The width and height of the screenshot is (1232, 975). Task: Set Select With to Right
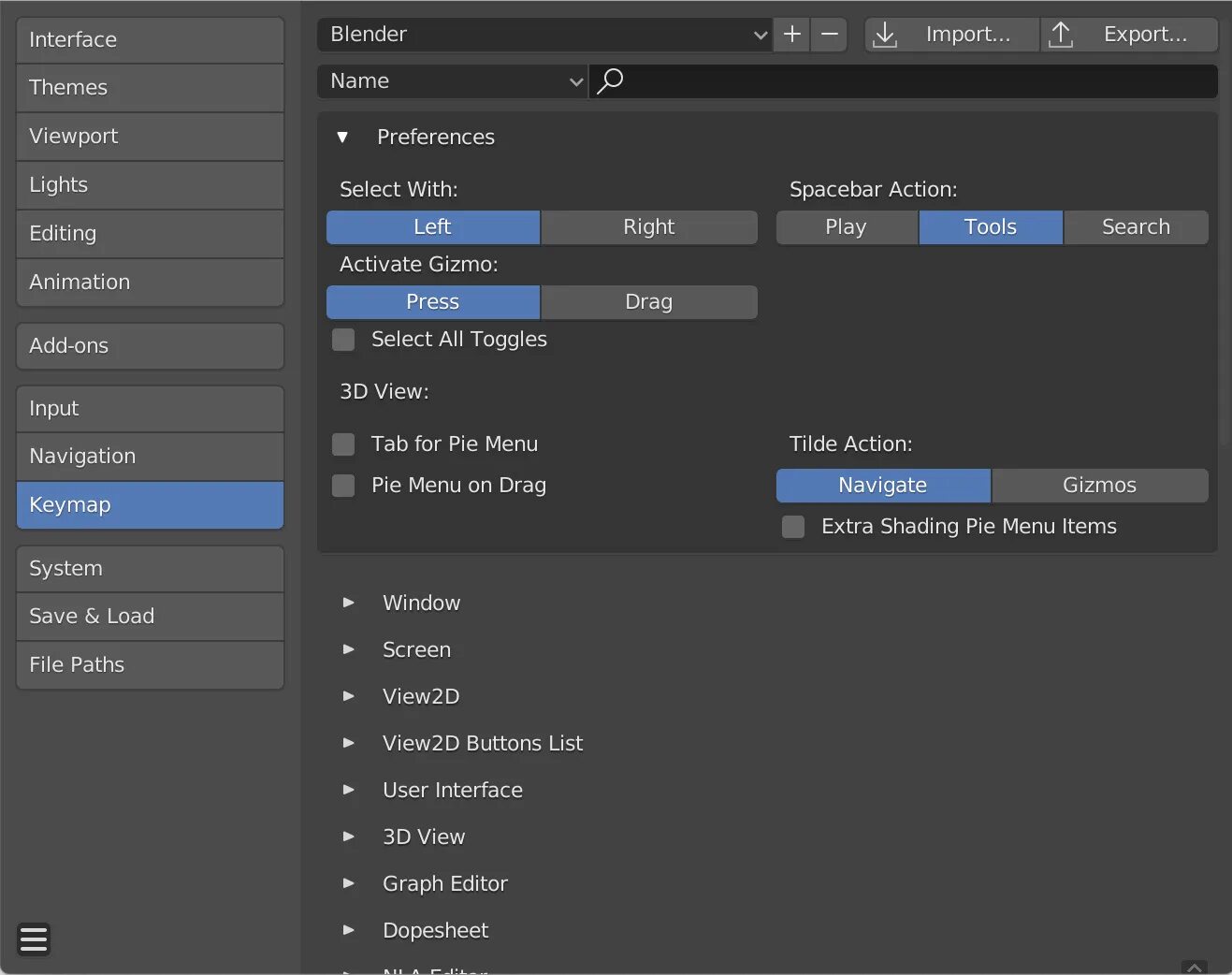pyautogui.click(x=648, y=227)
